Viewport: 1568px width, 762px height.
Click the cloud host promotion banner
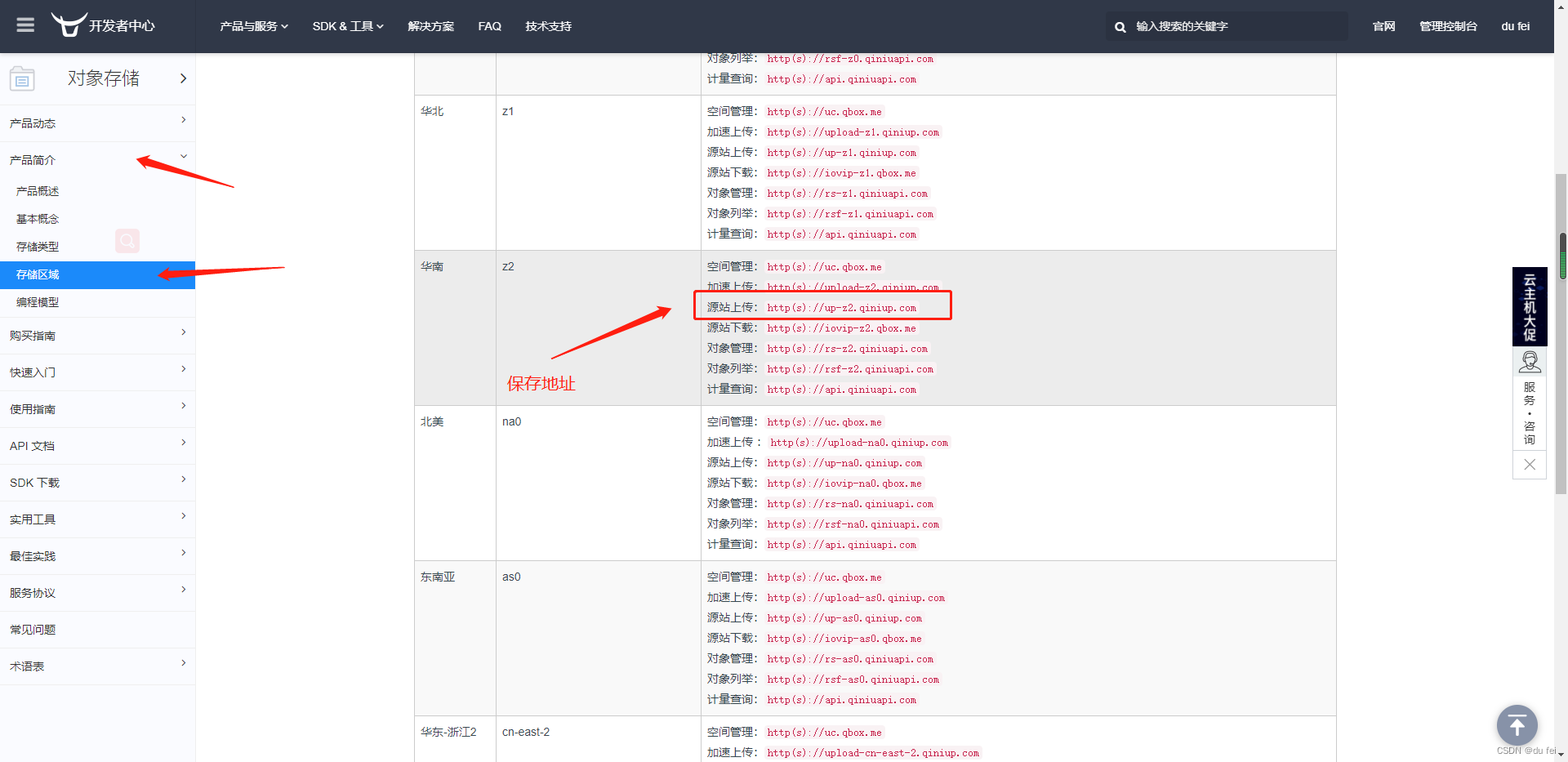click(x=1530, y=307)
